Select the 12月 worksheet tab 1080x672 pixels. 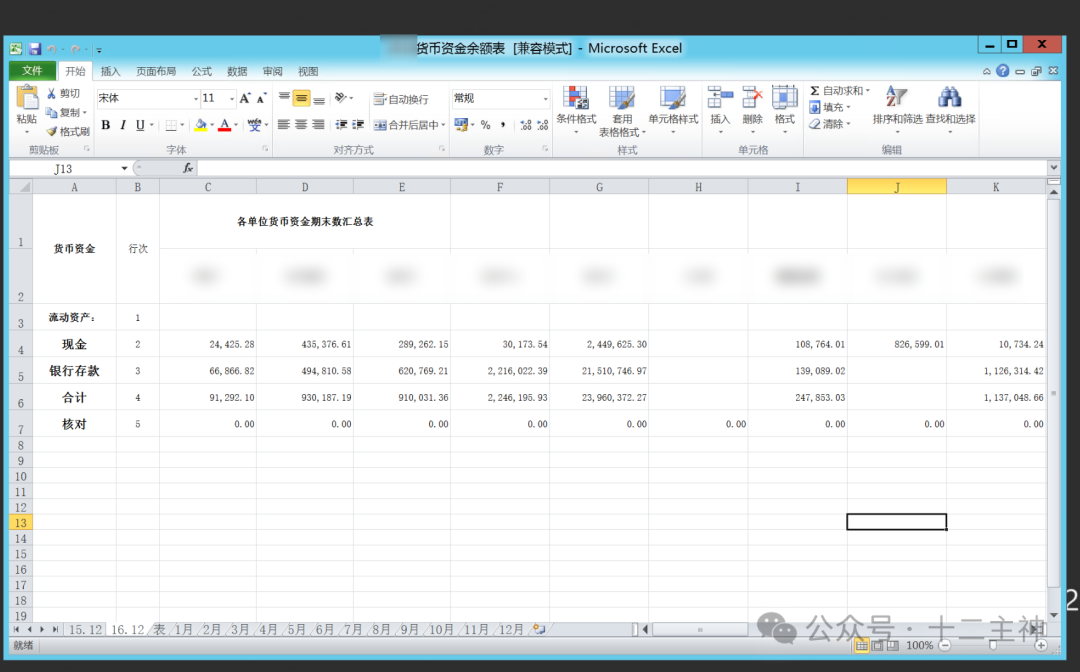tap(511, 630)
